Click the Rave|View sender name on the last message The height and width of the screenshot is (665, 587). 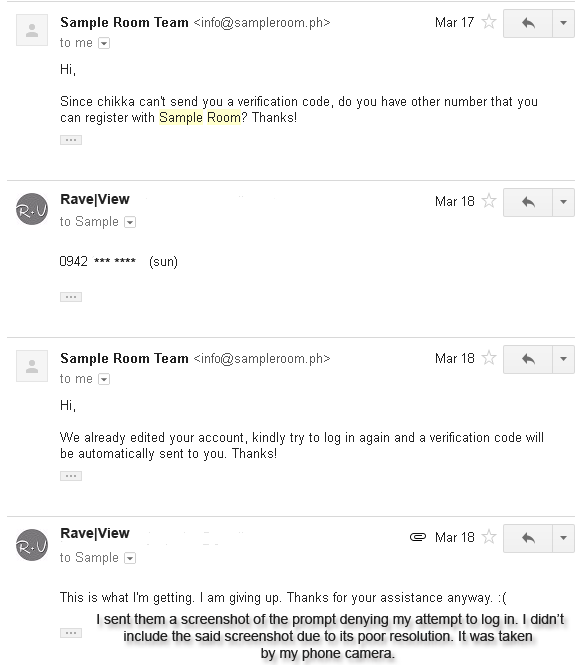(x=95, y=533)
